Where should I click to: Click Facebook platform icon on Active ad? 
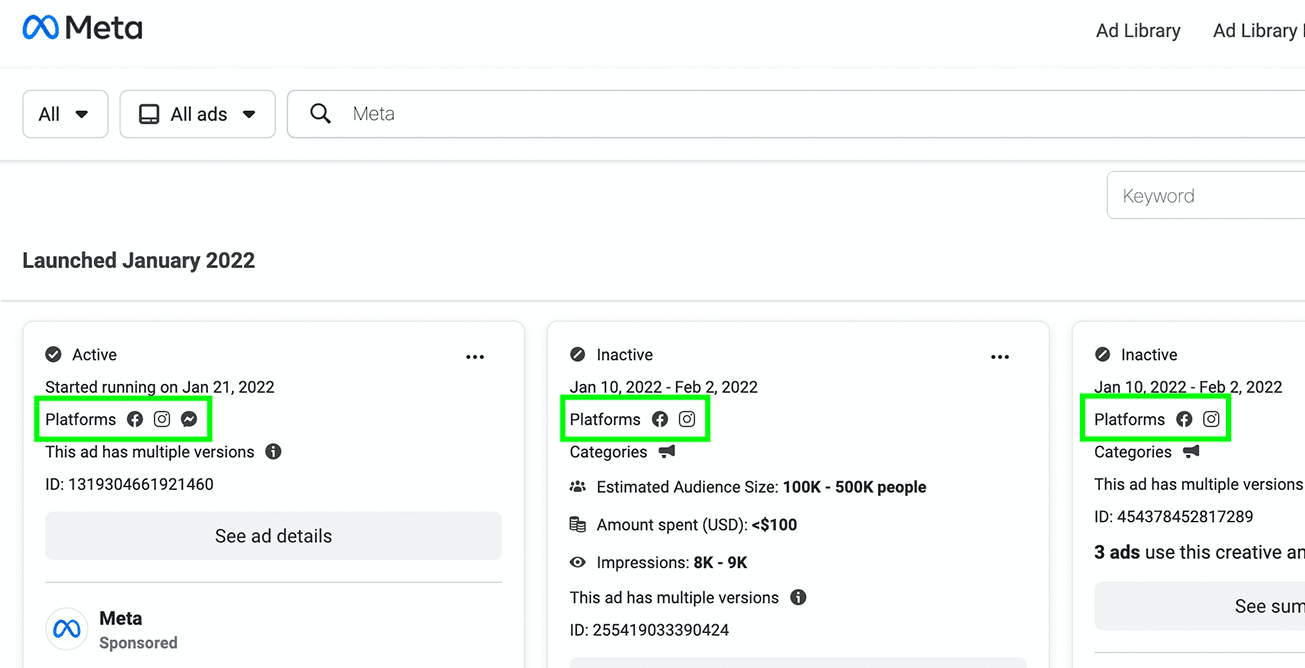coord(135,420)
